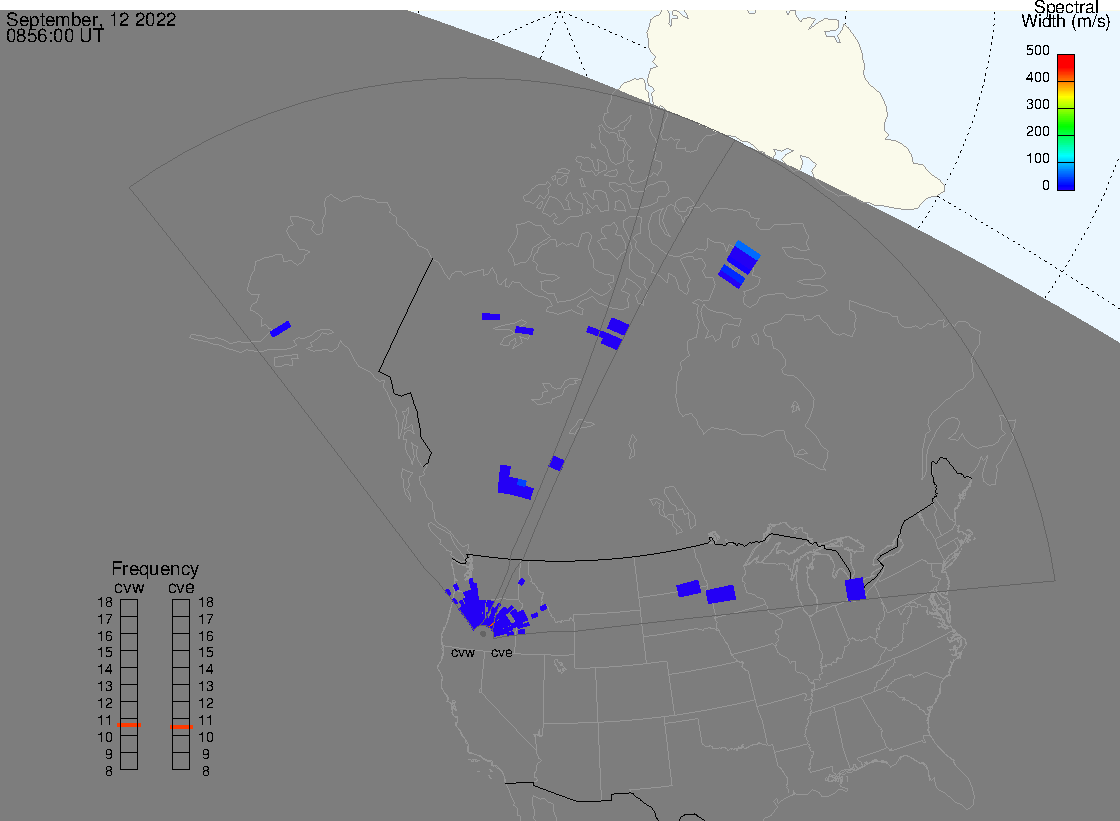
Task: Click the cvw header above the frequency bar
Action: [x=129, y=588]
